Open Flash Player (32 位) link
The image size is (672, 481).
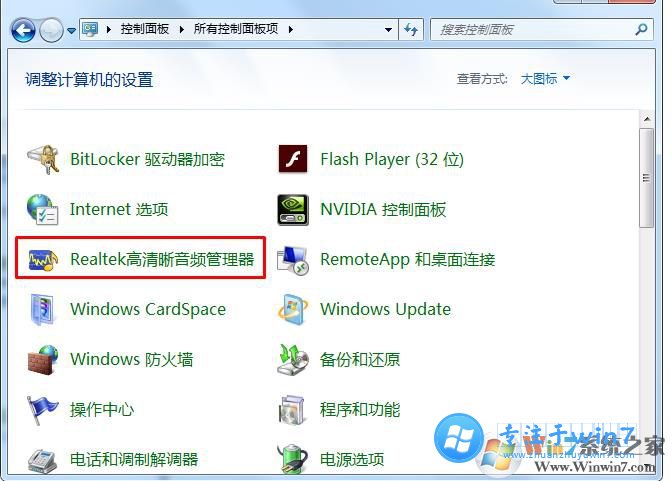[x=392, y=159]
